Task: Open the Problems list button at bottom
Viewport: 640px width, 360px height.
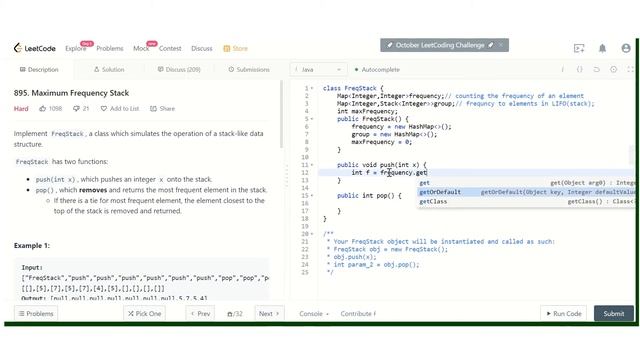Action: pos(36,313)
